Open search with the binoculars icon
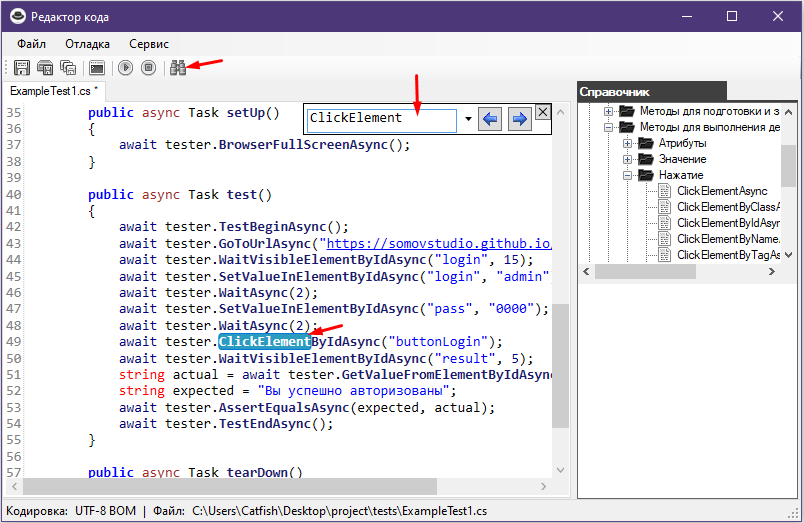The height and width of the screenshot is (523, 804). click(178, 68)
